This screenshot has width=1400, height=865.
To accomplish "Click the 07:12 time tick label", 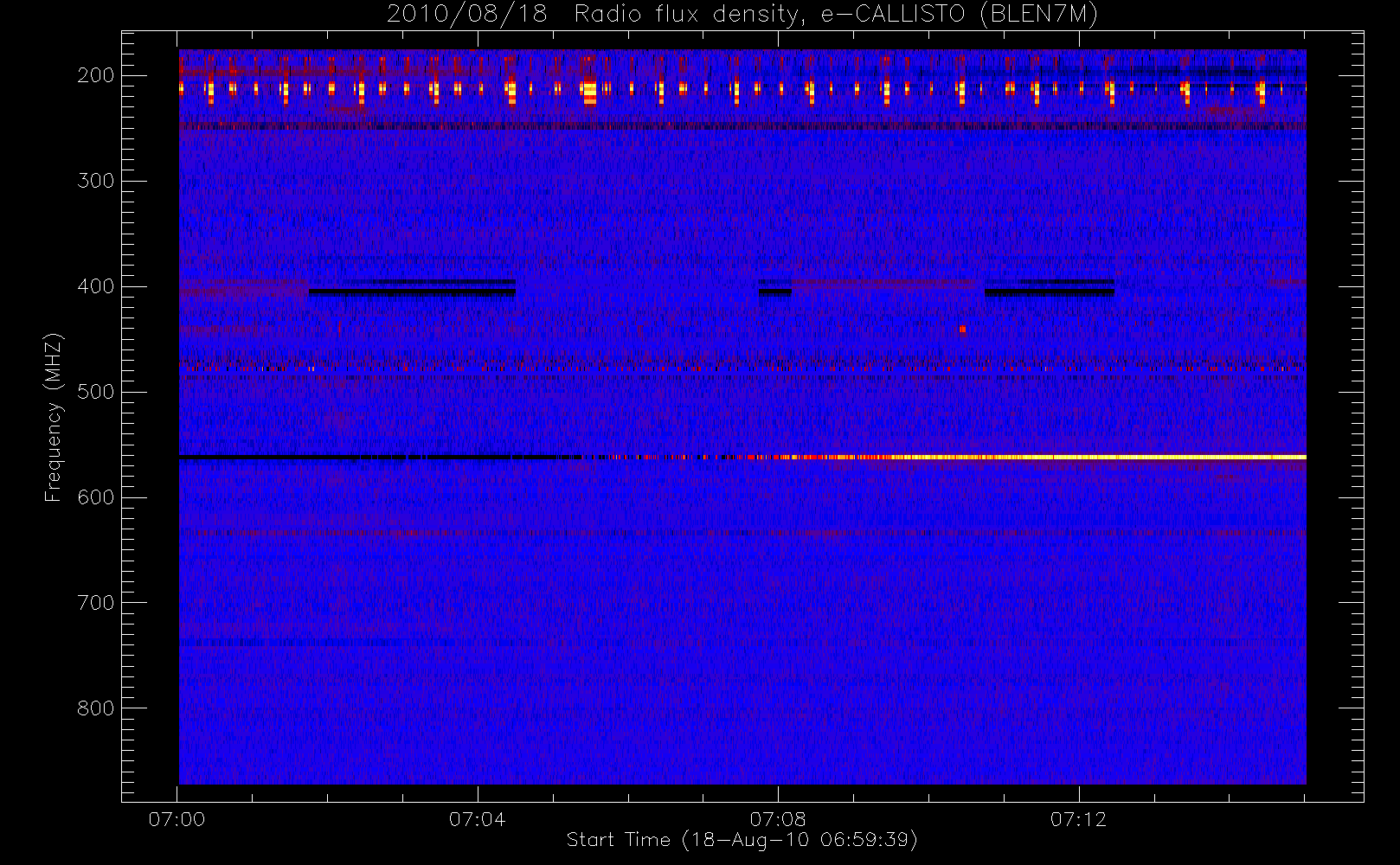I will click(1078, 819).
